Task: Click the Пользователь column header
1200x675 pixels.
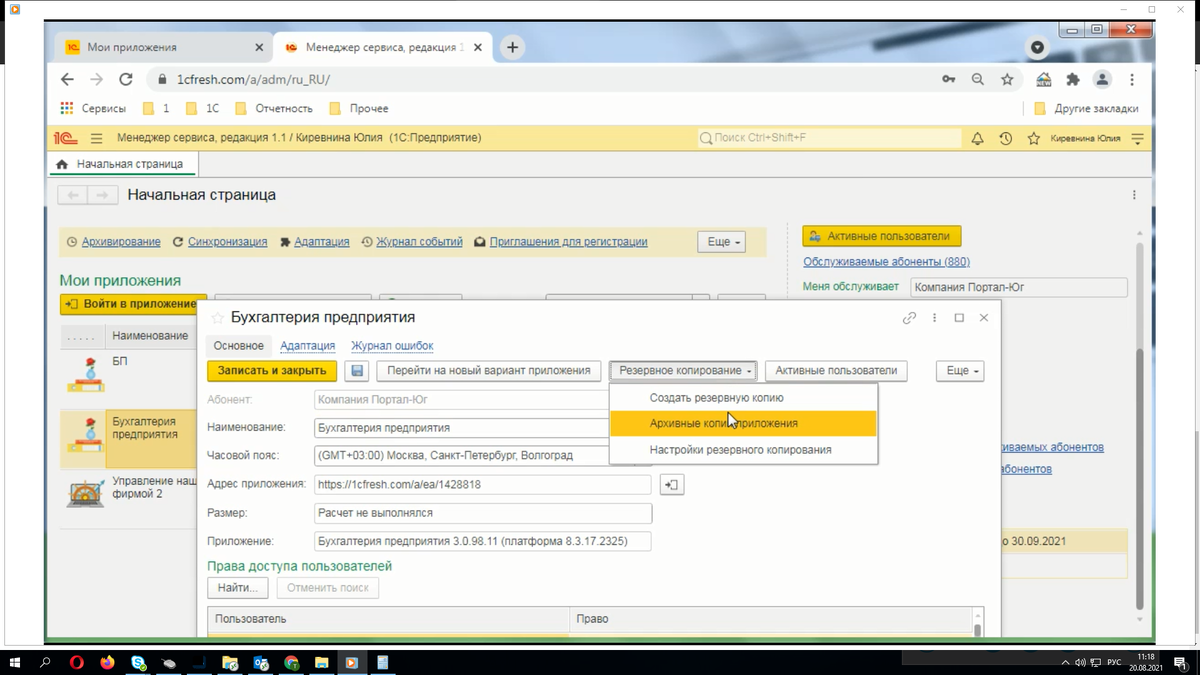Action: click(388, 619)
